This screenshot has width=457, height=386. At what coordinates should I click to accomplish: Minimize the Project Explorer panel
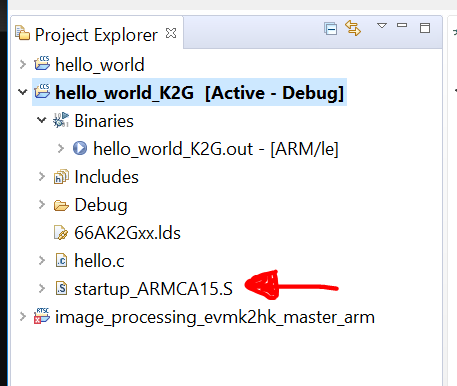click(x=402, y=25)
